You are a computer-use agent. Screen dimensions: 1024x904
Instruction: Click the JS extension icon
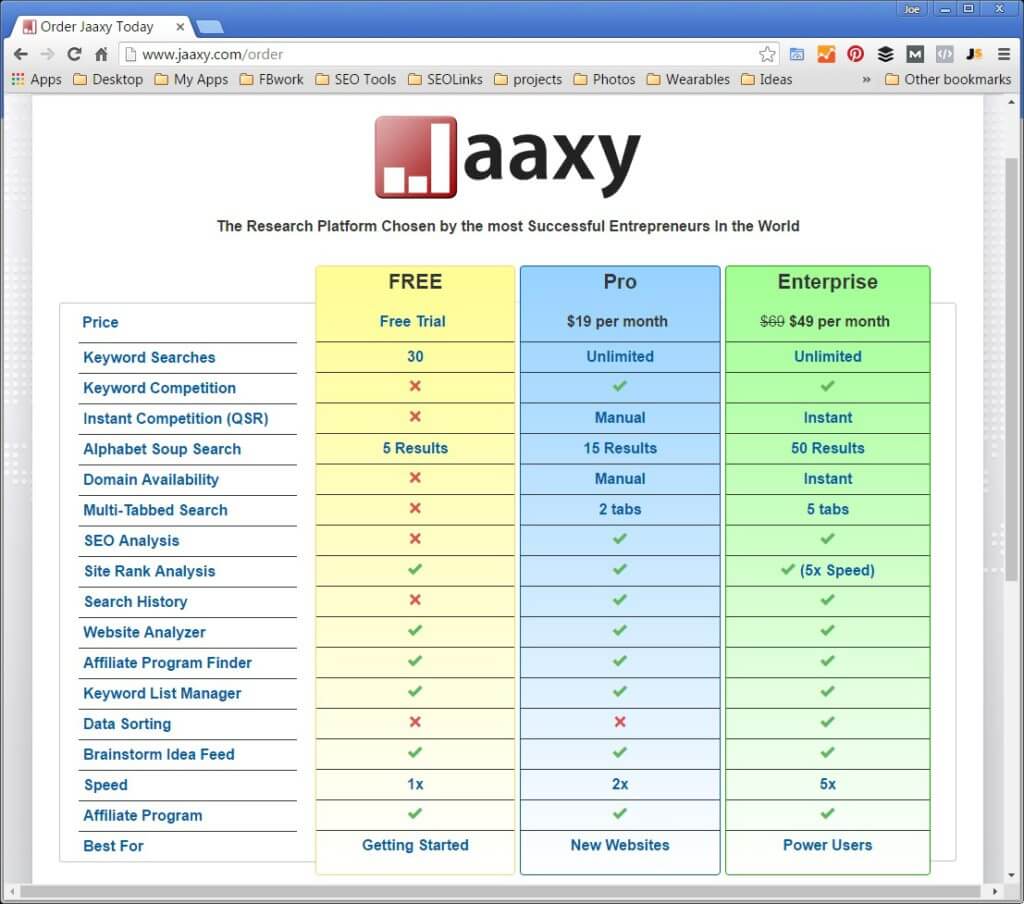[974, 54]
